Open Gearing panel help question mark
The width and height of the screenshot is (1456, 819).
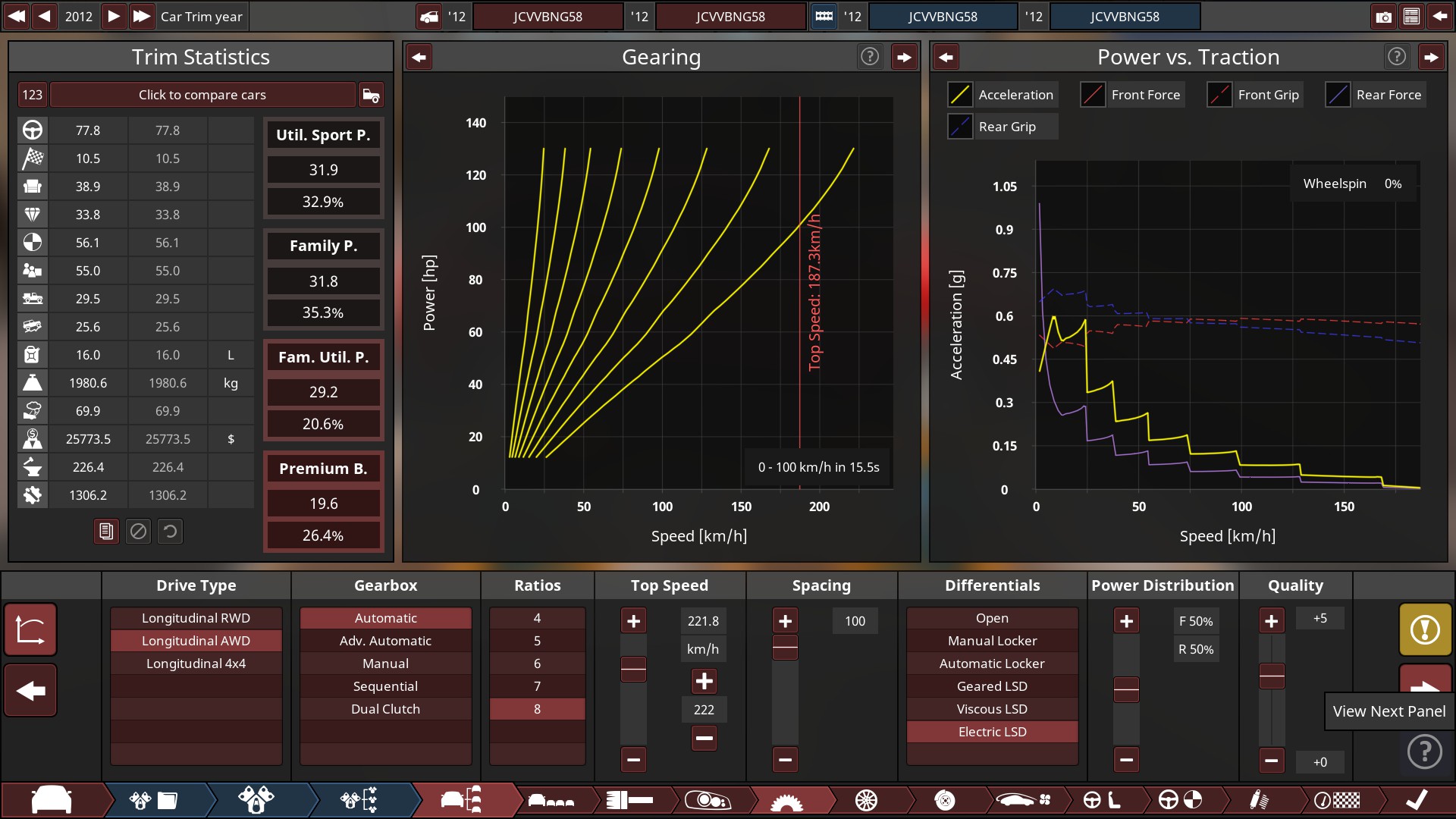[x=870, y=56]
